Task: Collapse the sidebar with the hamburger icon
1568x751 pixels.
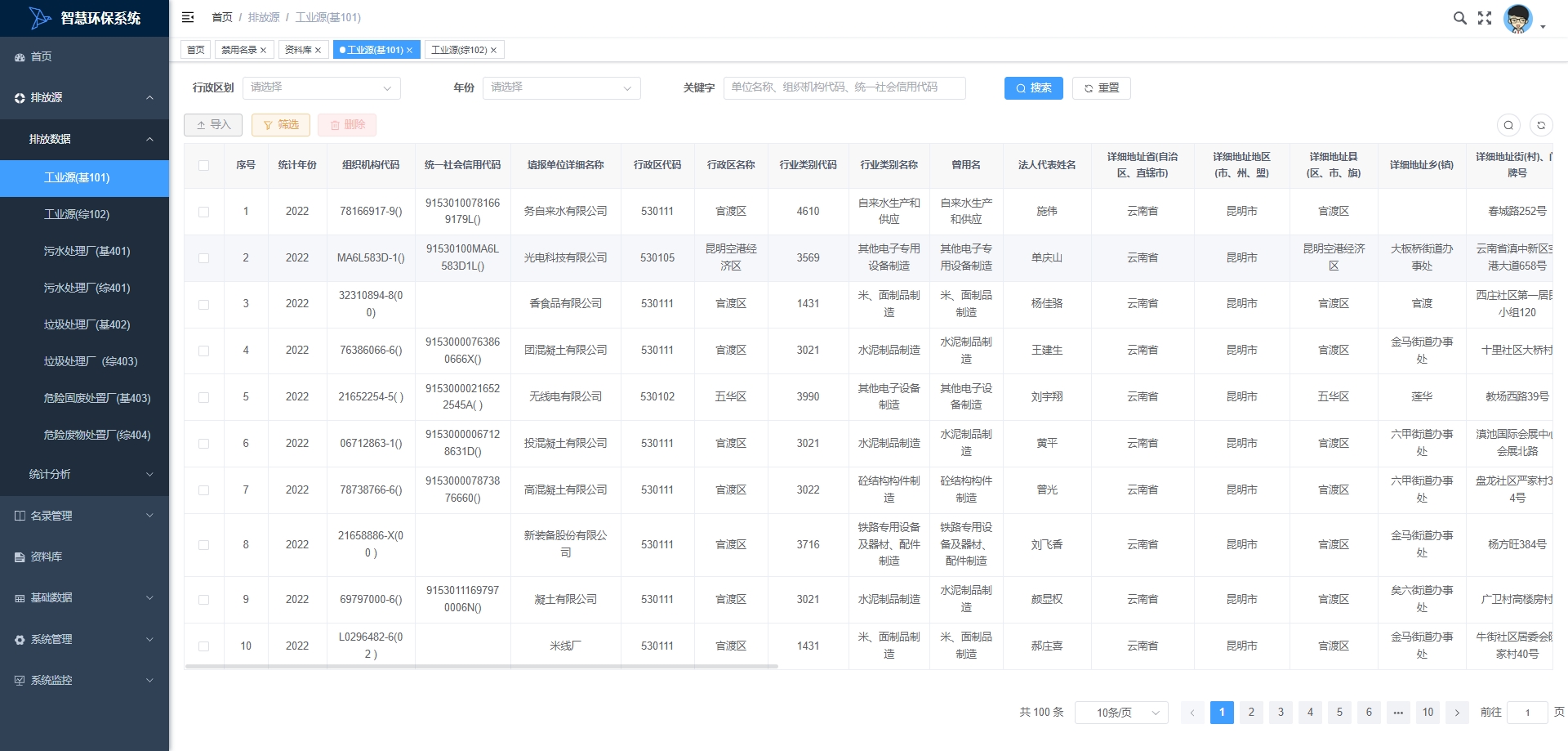Action: tap(188, 17)
